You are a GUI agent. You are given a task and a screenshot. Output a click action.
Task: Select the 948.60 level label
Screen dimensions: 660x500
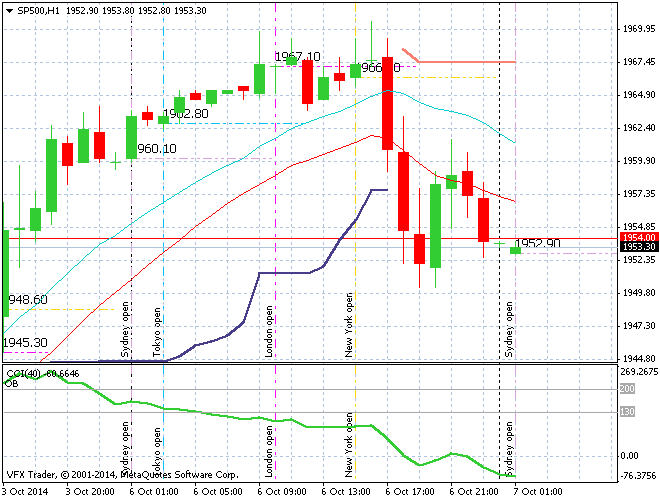[x=28, y=300]
